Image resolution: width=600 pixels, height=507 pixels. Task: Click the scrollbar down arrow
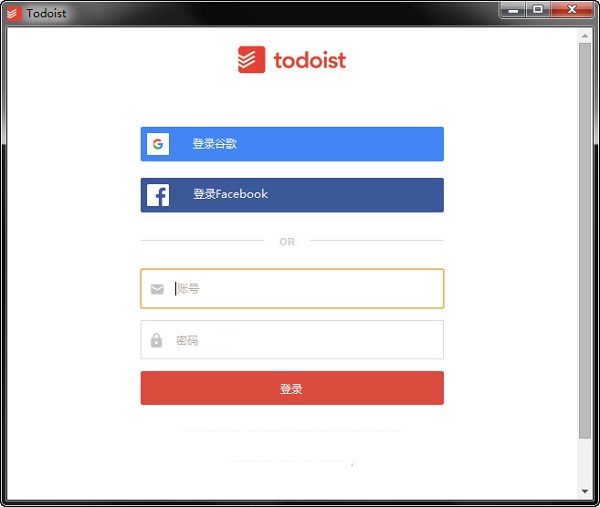(585, 491)
